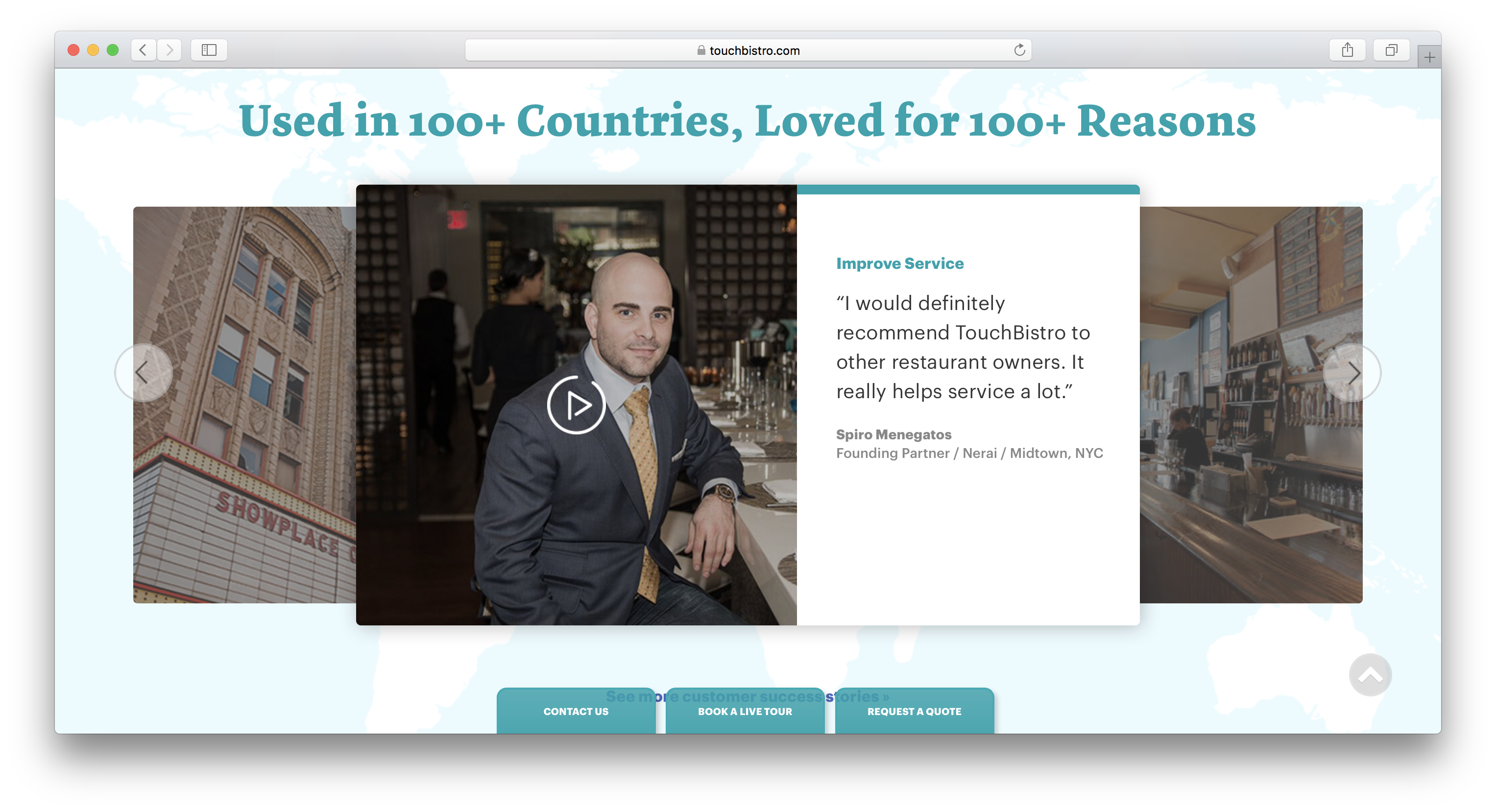Click the touchbistro.com address bar

748,50
